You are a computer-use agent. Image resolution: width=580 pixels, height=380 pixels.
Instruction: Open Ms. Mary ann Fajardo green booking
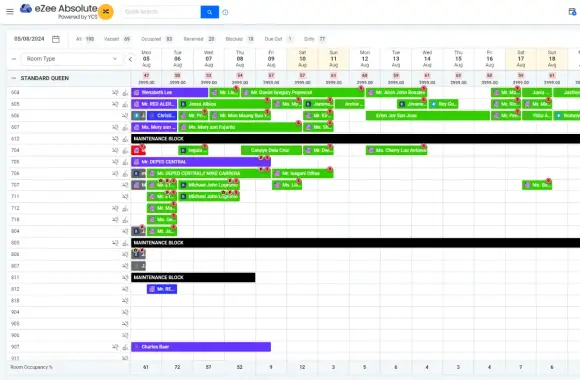point(240,127)
